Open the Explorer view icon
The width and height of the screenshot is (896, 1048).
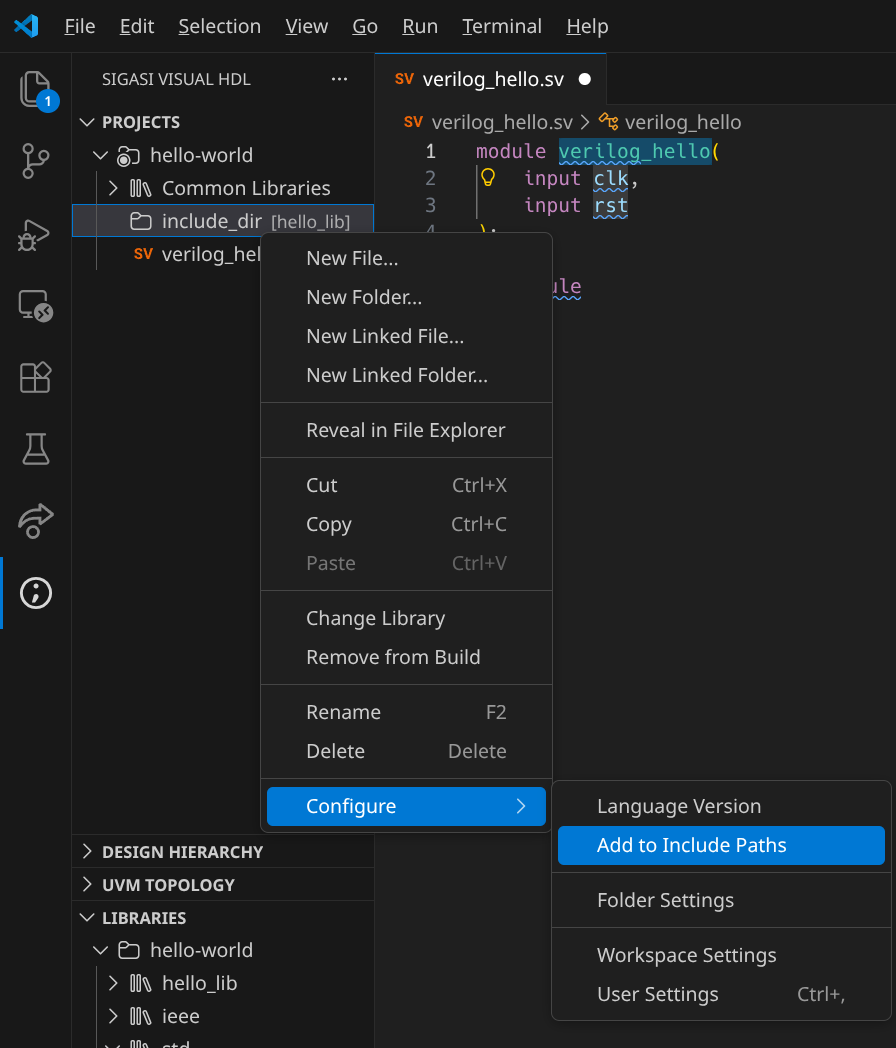click(x=35, y=90)
